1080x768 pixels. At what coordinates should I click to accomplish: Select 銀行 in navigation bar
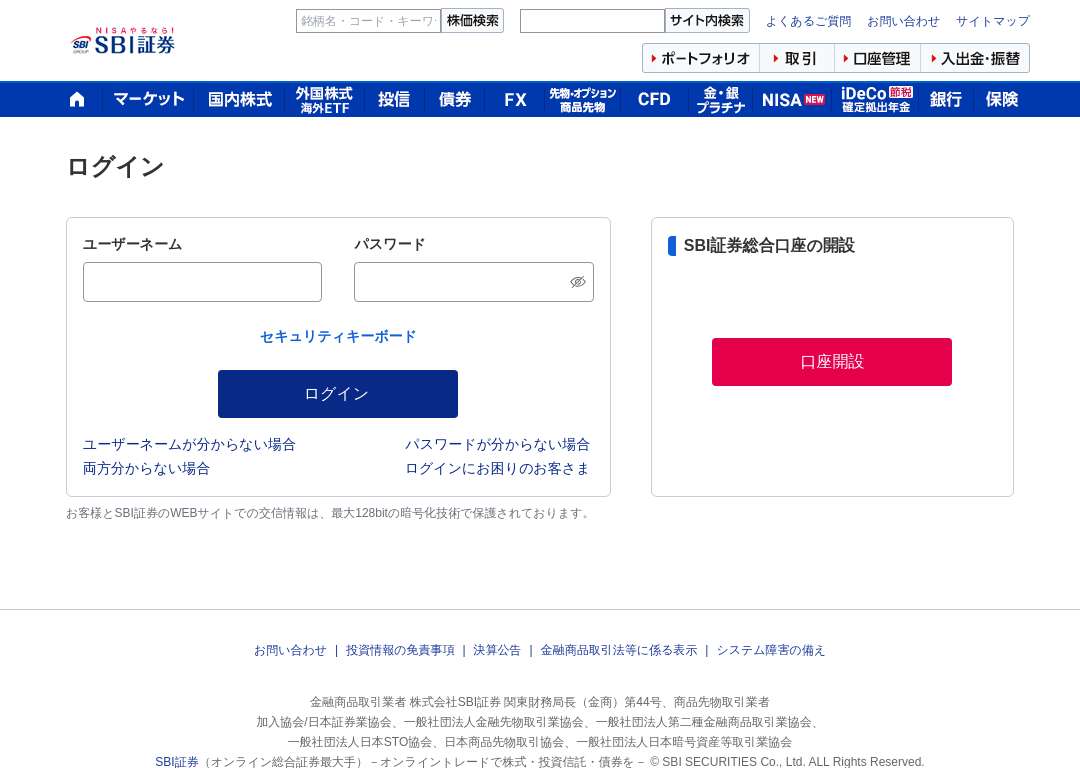pos(946,99)
